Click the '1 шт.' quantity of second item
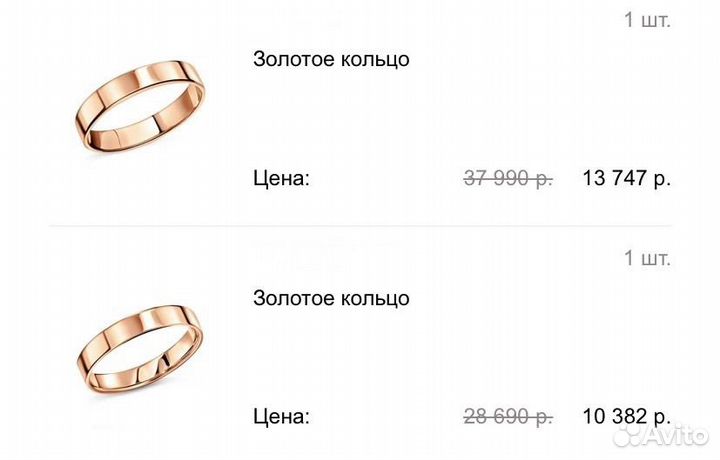Image resolution: width=720 pixels, height=460 pixels. (647, 258)
